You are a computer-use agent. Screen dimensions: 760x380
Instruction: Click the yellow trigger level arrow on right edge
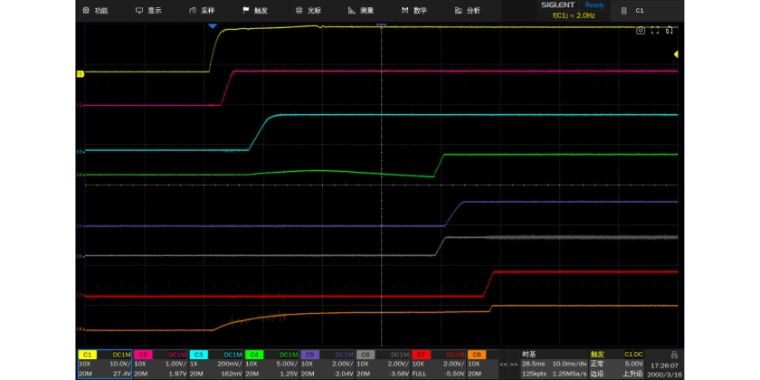point(676,54)
